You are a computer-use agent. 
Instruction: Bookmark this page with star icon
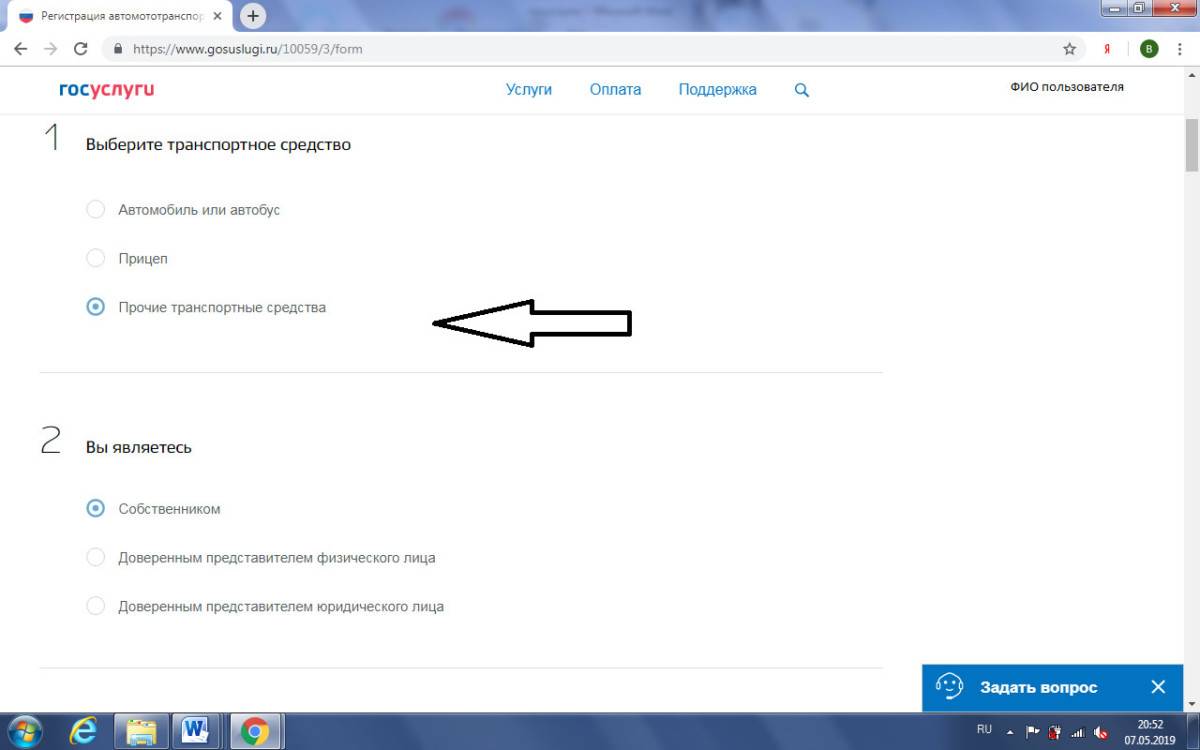1069,49
